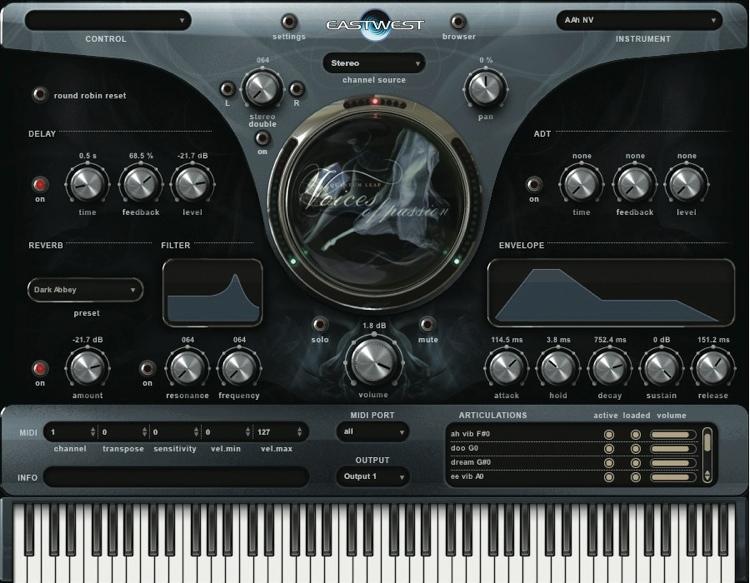Select the doo G0 articulation
This screenshot has height=583, width=750.
coord(464,448)
